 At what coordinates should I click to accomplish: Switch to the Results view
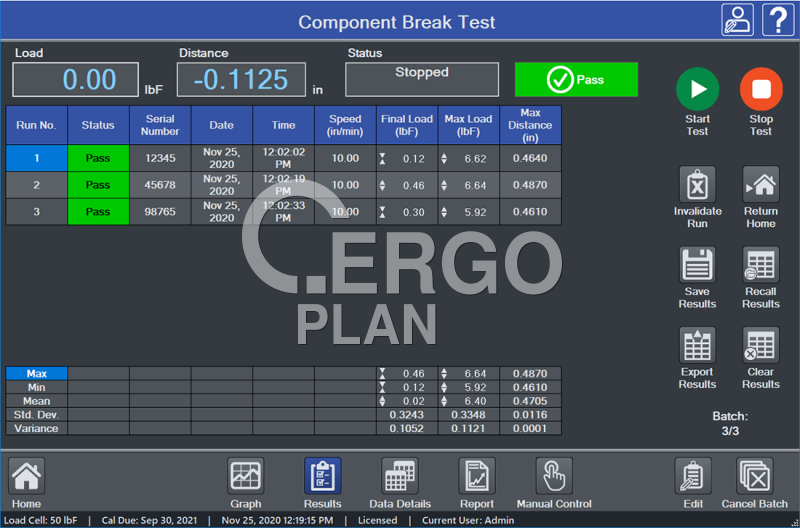click(x=322, y=476)
